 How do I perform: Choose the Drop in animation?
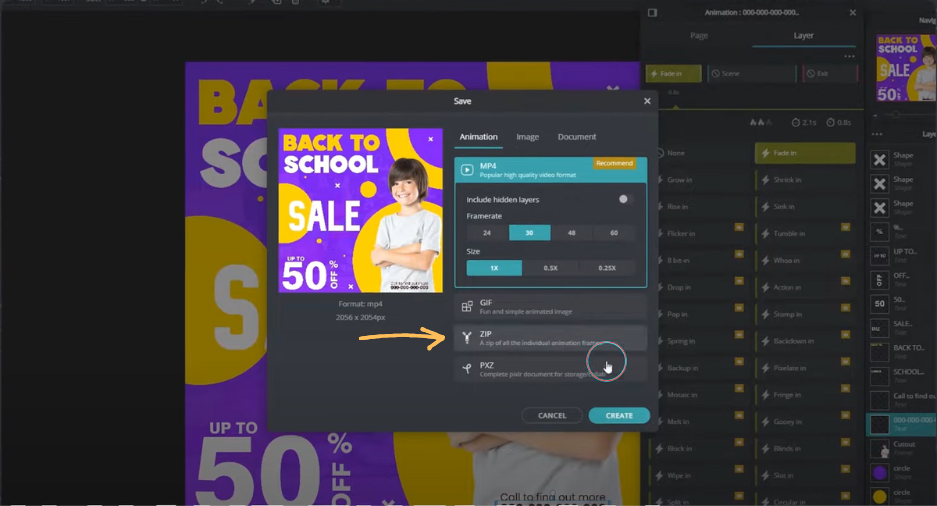[699, 287]
